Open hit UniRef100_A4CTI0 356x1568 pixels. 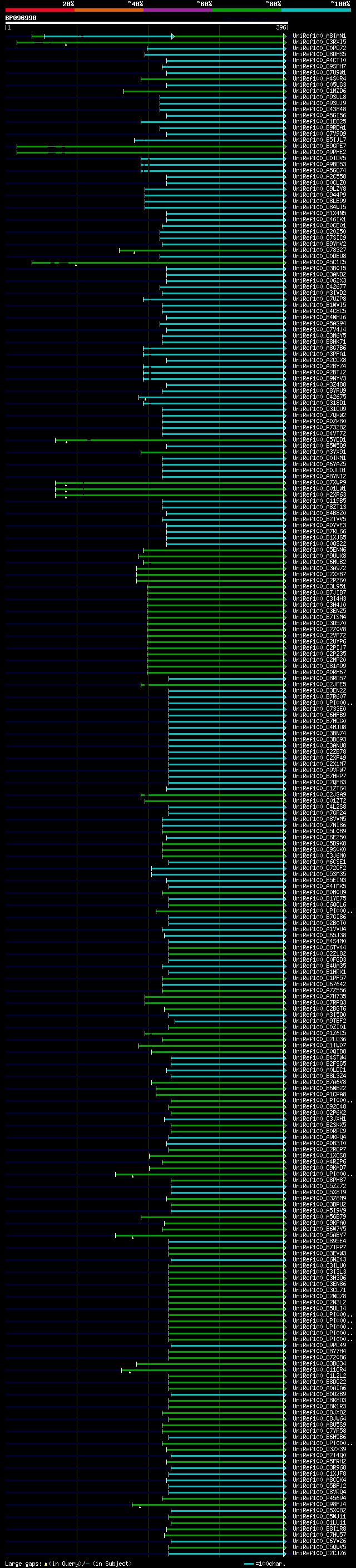pos(319,60)
